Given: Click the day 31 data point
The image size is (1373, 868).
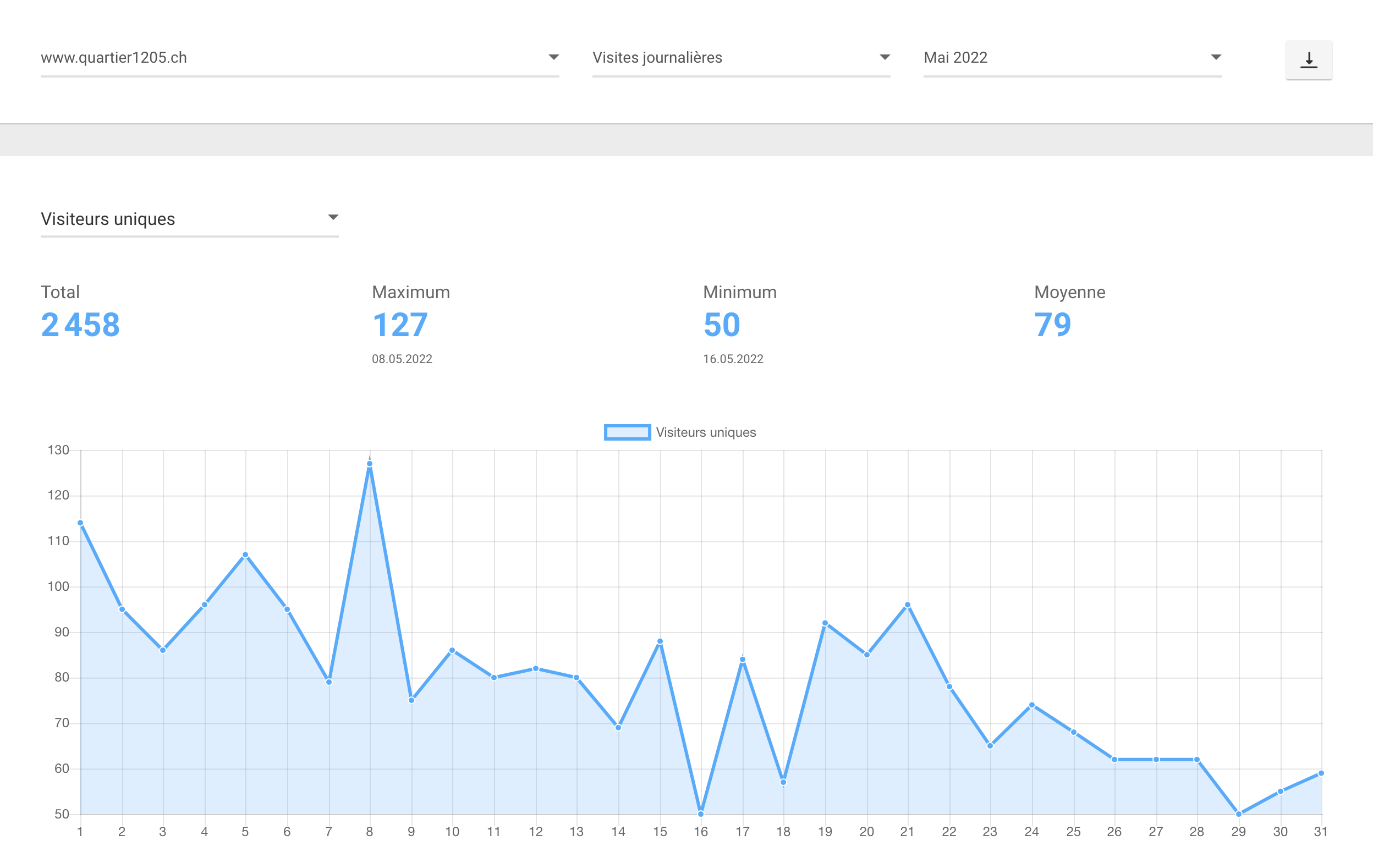Looking at the screenshot, I should [1321, 773].
